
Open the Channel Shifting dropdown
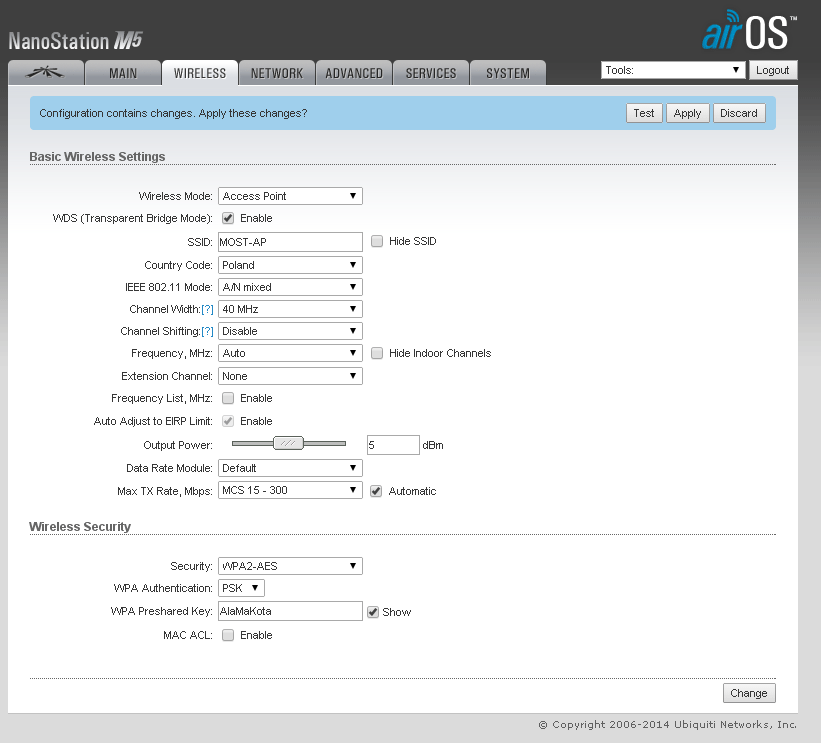290,331
